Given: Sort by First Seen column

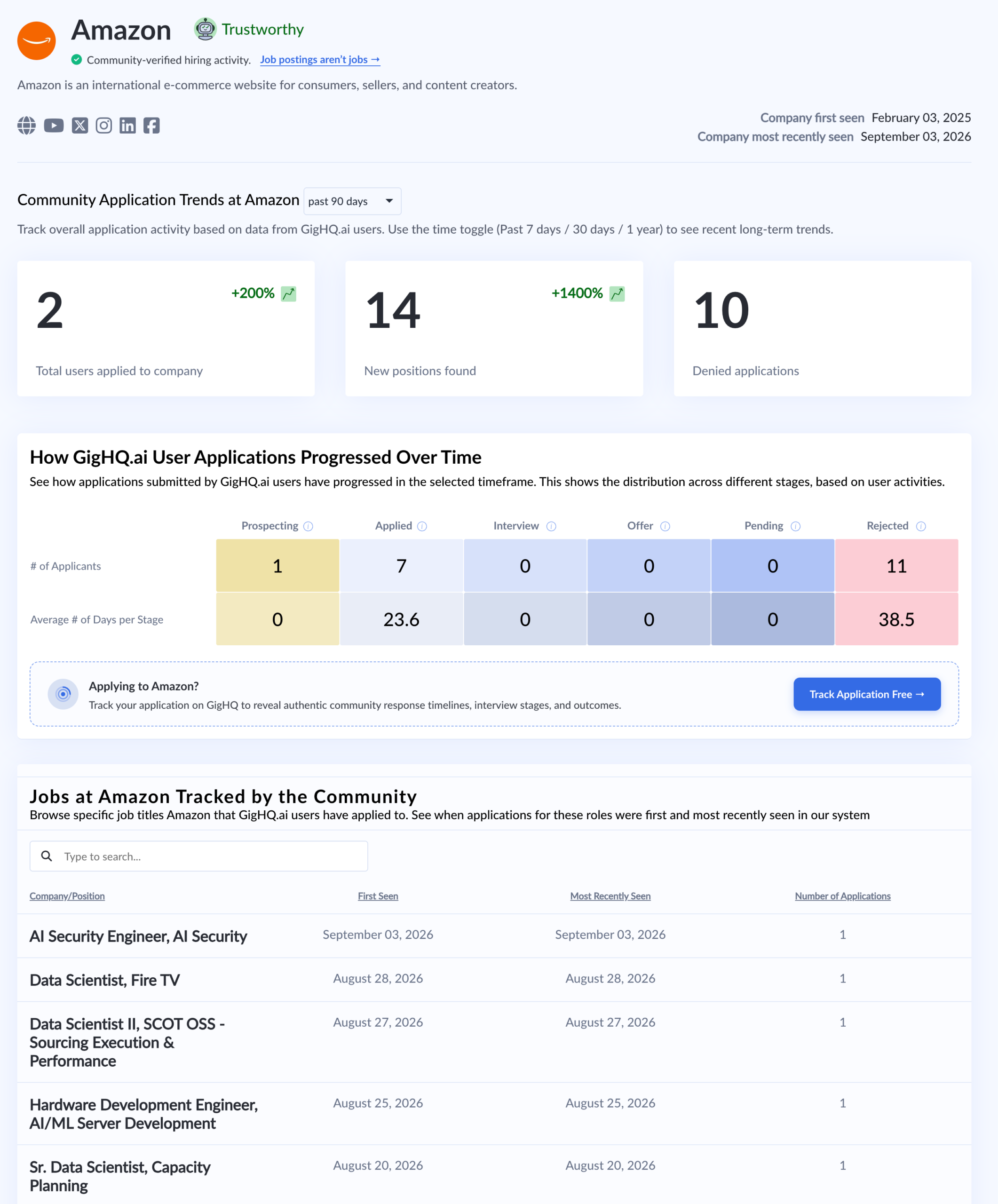Looking at the screenshot, I should [378, 896].
